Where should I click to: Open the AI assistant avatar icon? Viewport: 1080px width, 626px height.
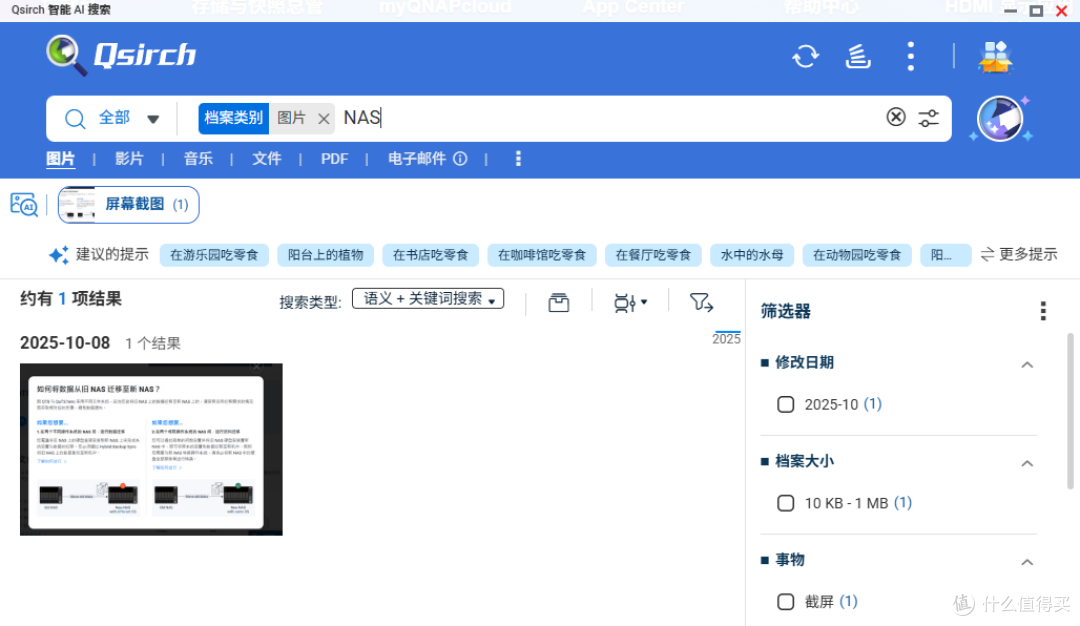(1000, 118)
